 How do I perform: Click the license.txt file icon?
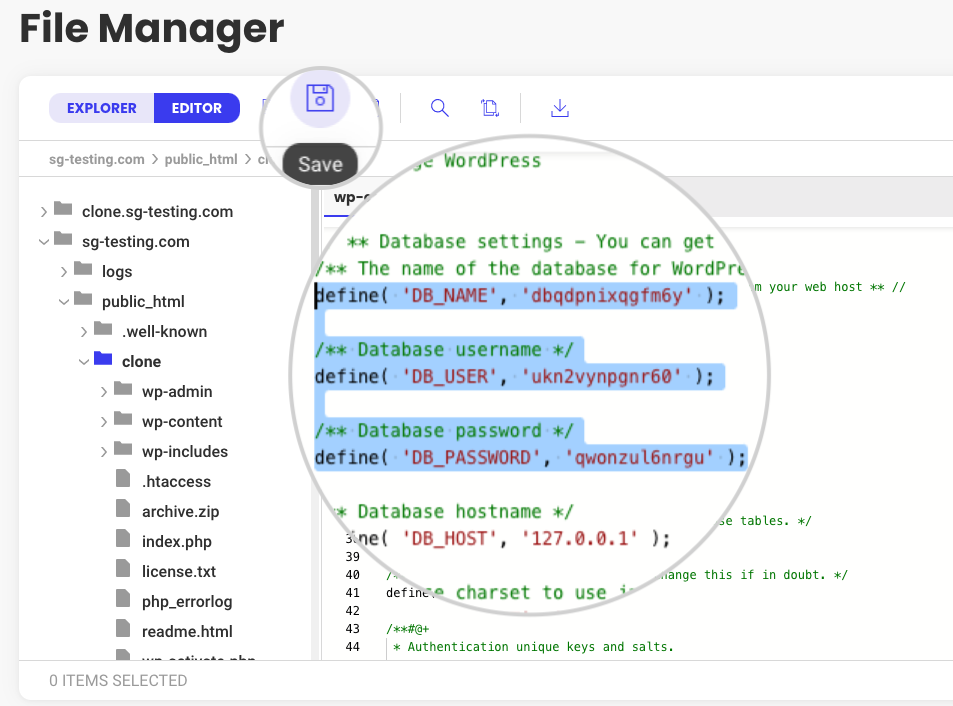coord(123,569)
